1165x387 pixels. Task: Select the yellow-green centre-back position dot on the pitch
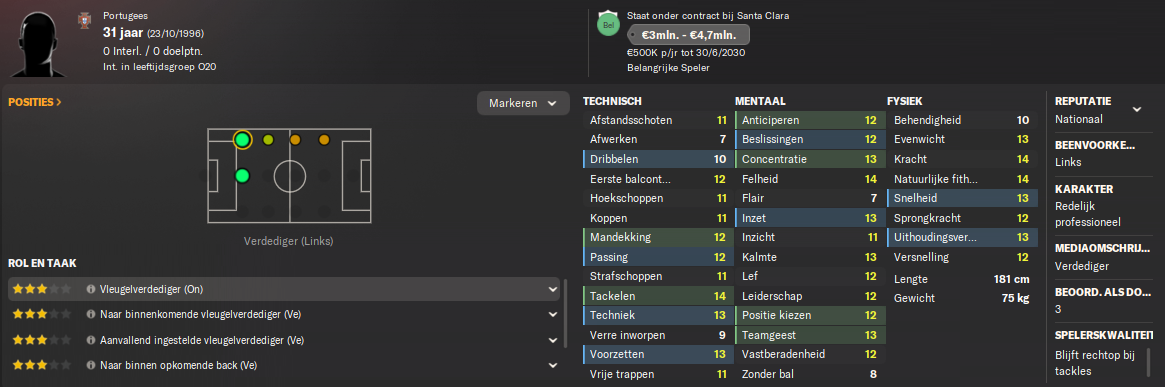coord(268,140)
